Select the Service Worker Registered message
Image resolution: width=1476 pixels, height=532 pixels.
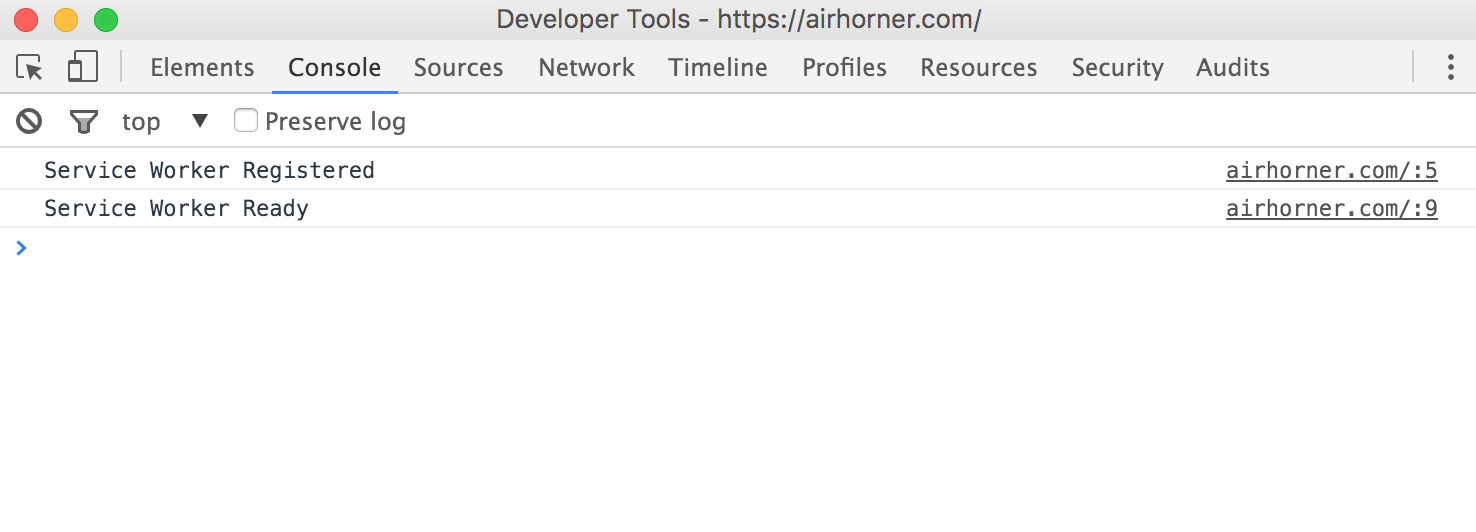point(209,171)
